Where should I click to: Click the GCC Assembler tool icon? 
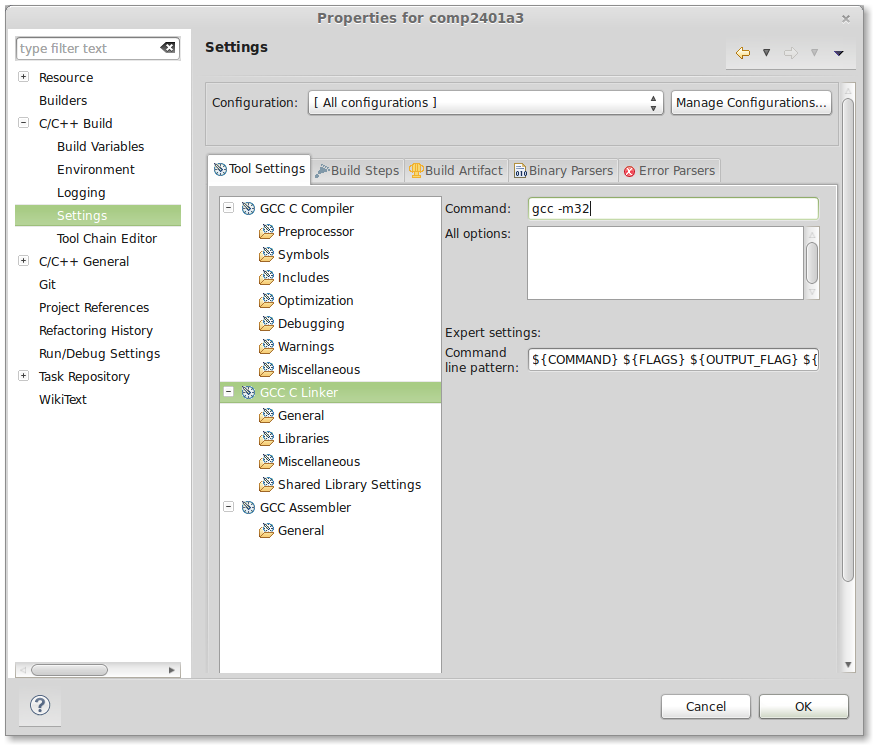(248, 508)
